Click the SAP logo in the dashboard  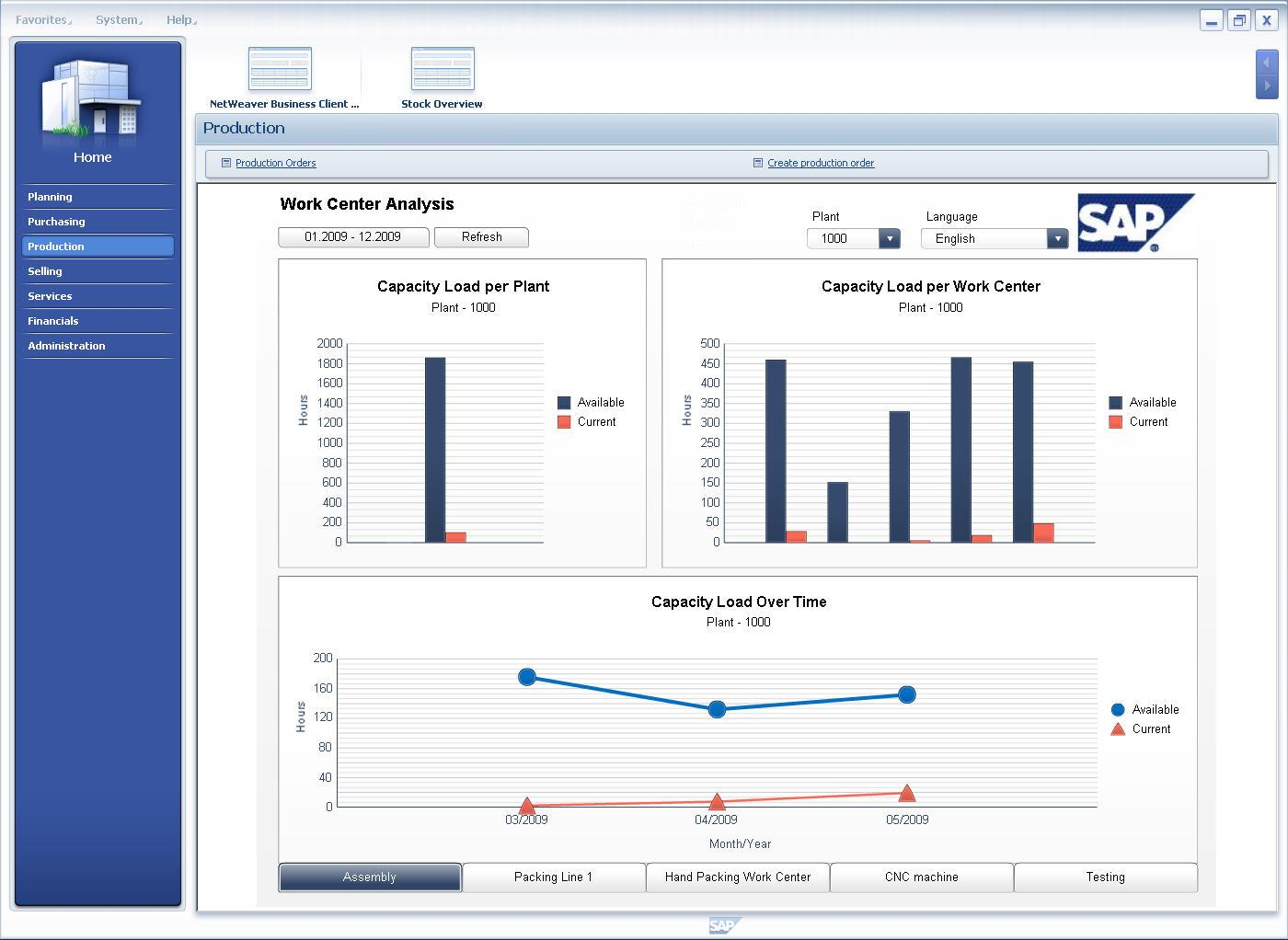point(1134,223)
